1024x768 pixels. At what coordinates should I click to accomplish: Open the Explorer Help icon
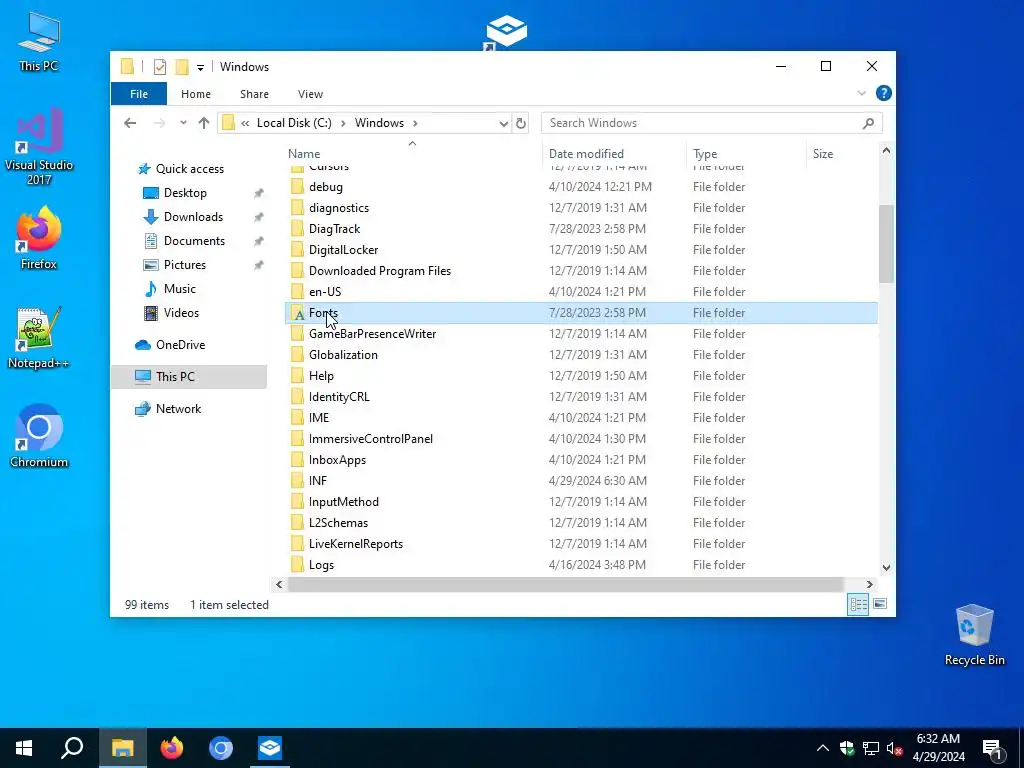(884, 93)
